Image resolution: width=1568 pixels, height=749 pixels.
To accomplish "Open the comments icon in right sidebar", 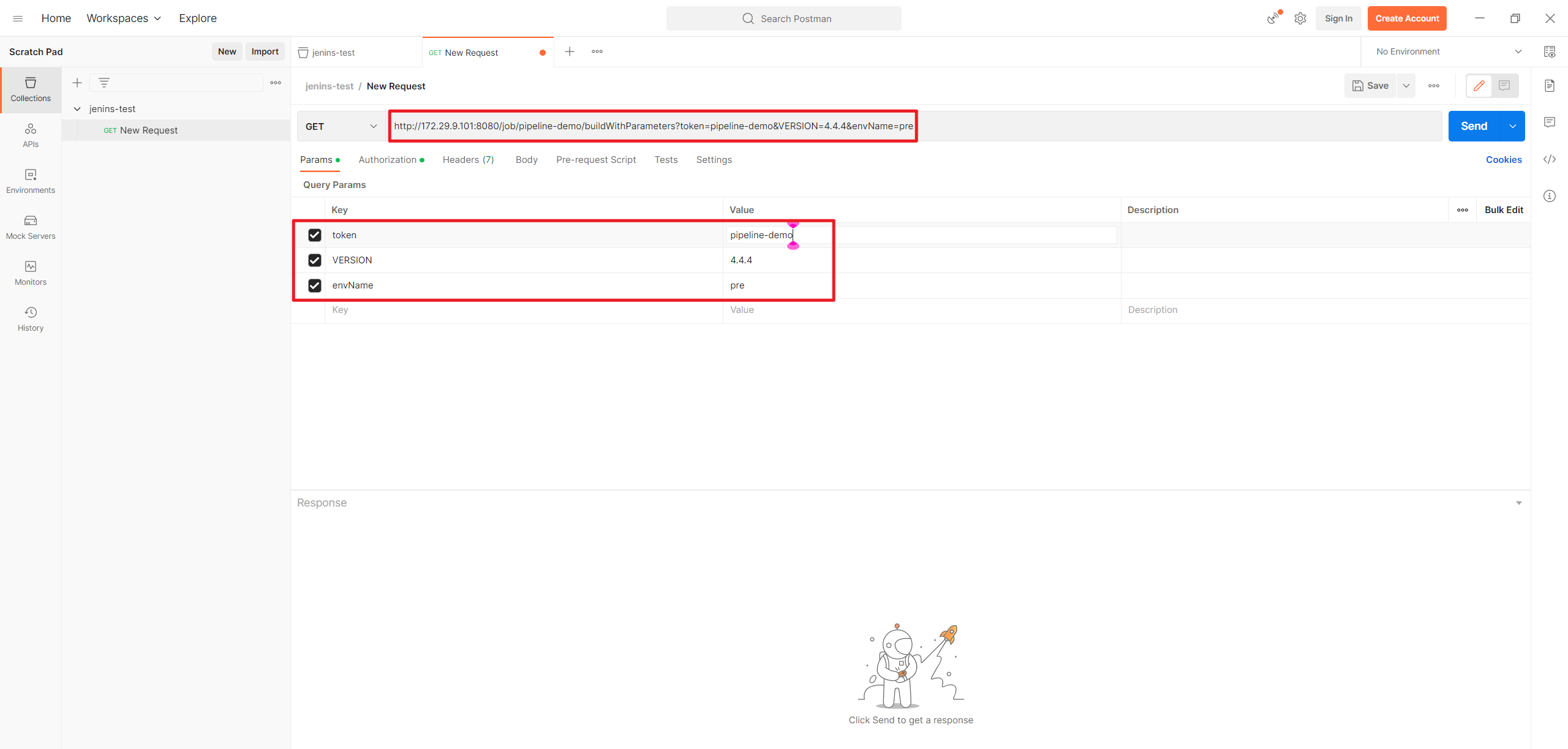I will pos(1550,122).
